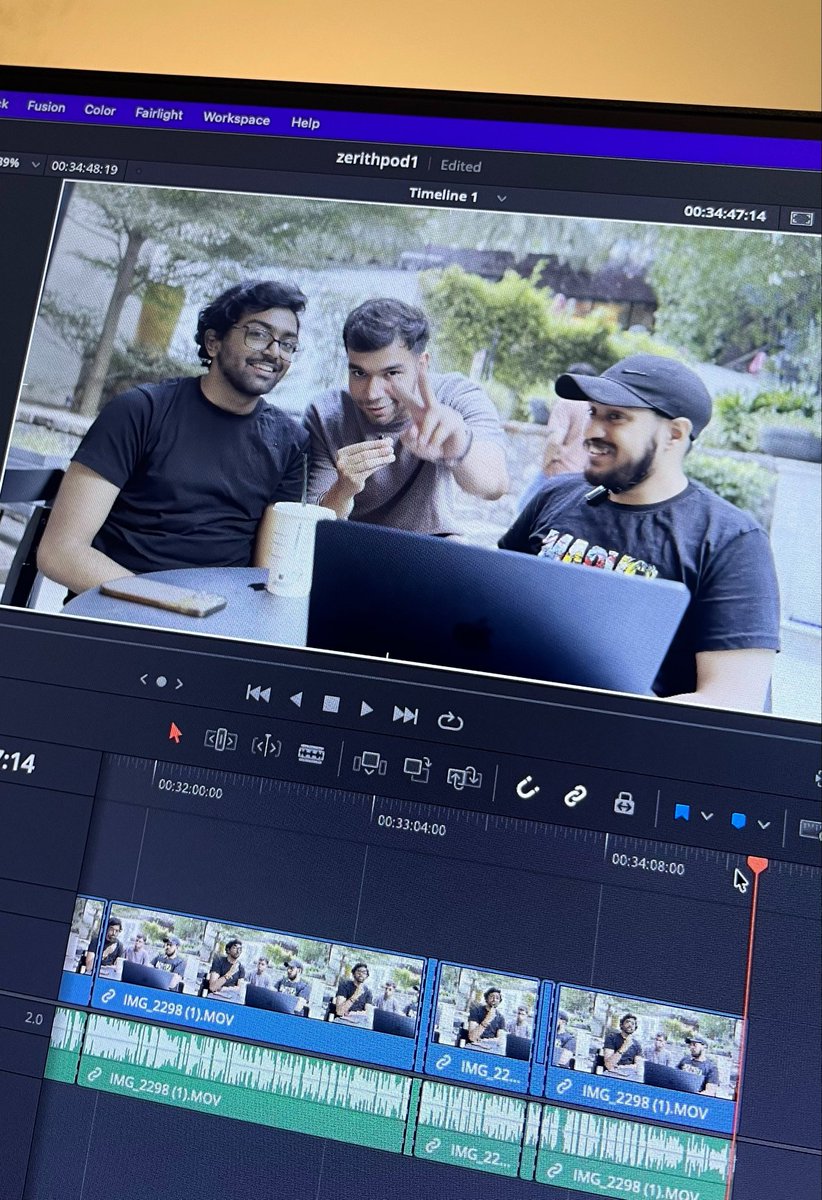This screenshot has height=1200, width=822.
Task: Open the Fairlight menu
Action: point(159,114)
